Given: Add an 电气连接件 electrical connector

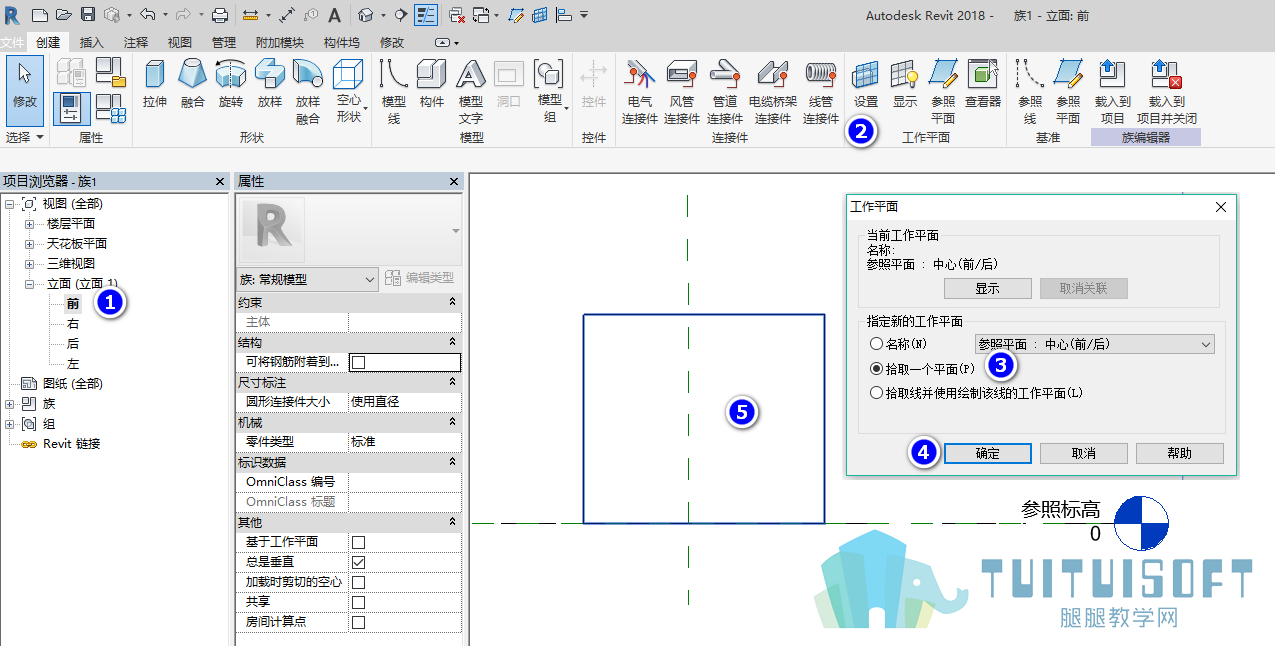Looking at the screenshot, I should point(640,91).
